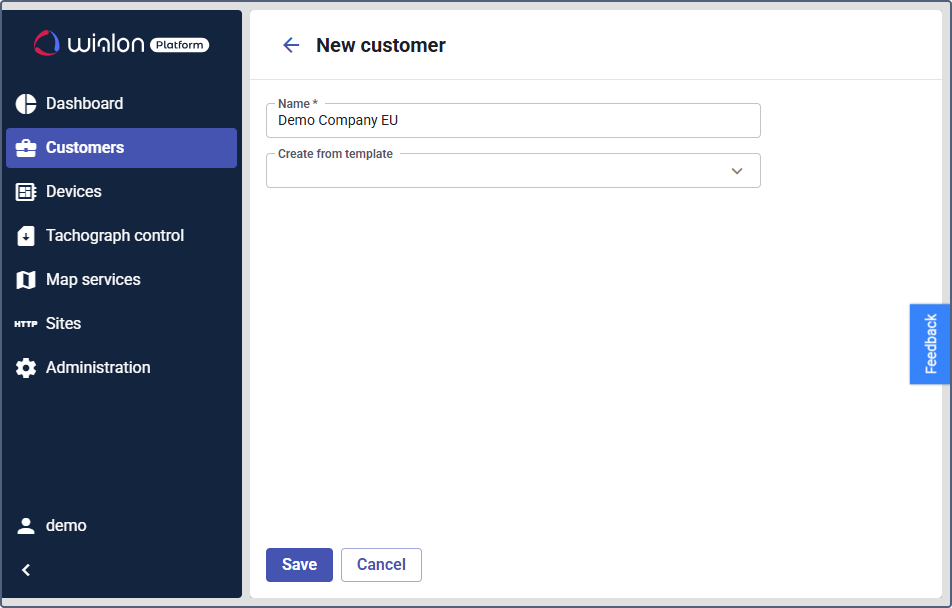Image resolution: width=952 pixels, height=608 pixels.
Task: Collapse the sidebar with the chevron
Action: (x=26, y=570)
